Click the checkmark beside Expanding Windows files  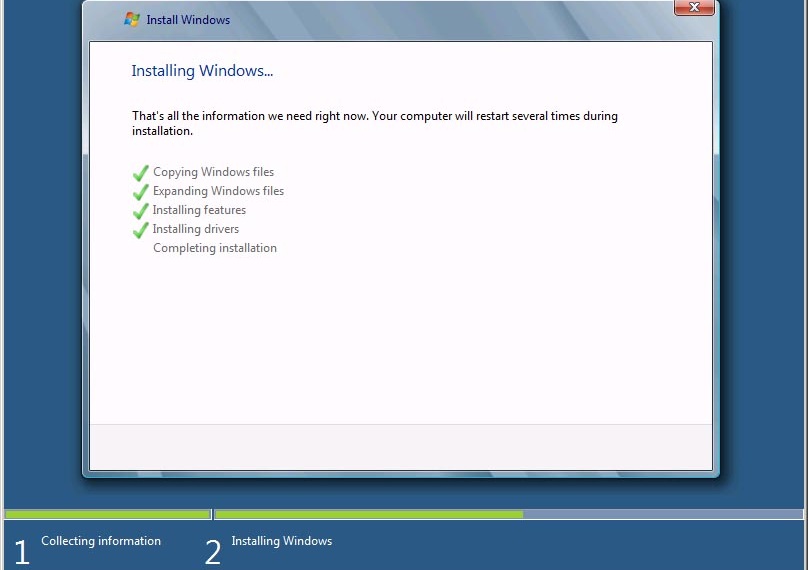point(141,192)
